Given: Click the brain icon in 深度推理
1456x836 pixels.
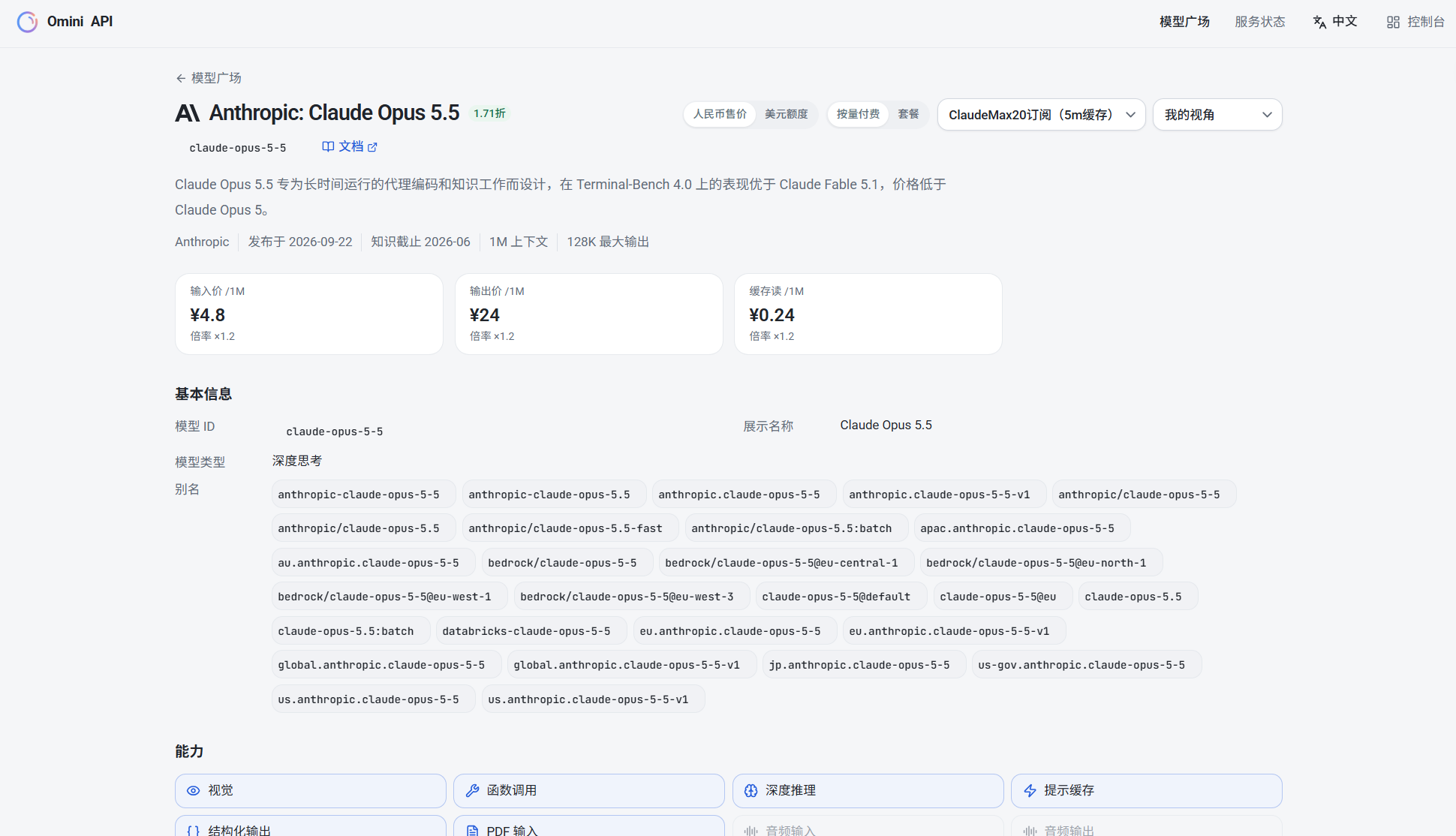Looking at the screenshot, I should (751, 791).
